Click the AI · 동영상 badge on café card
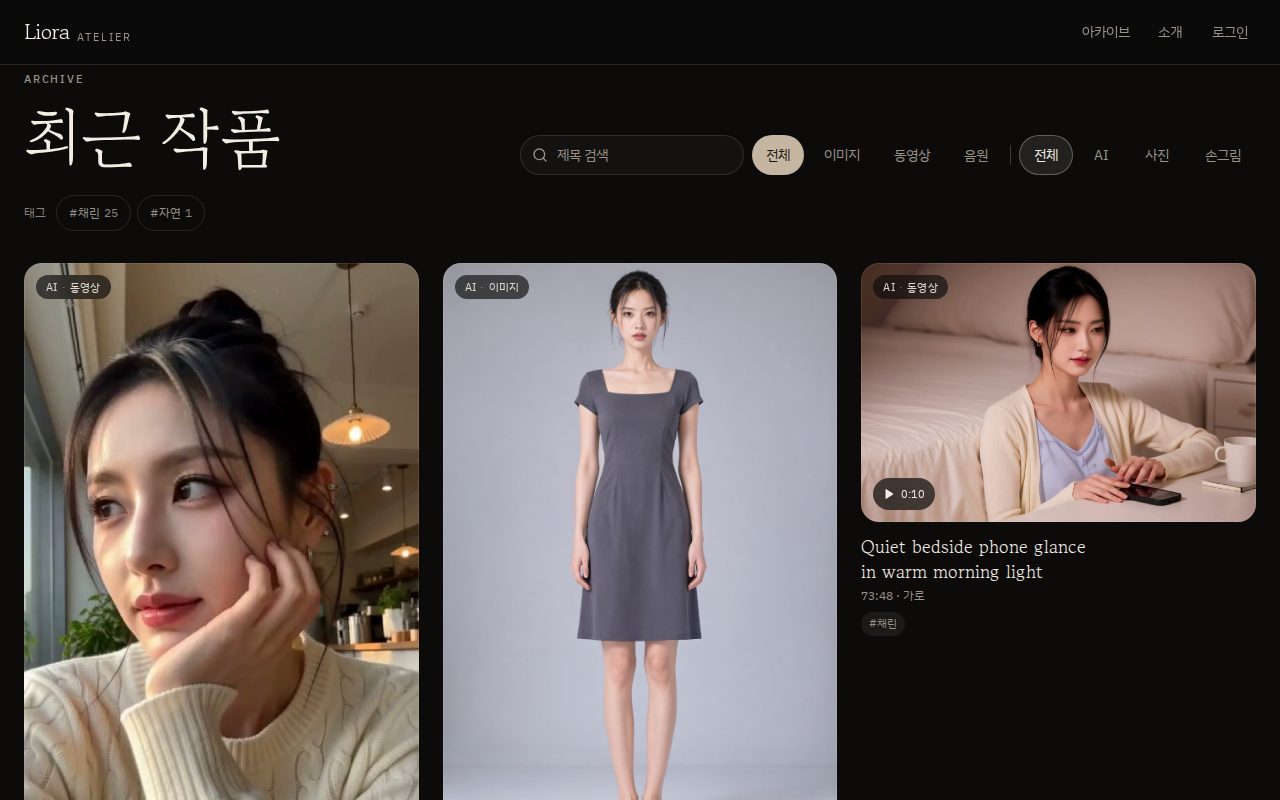Image resolution: width=1280 pixels, height=800 pixels. point(73,287)
